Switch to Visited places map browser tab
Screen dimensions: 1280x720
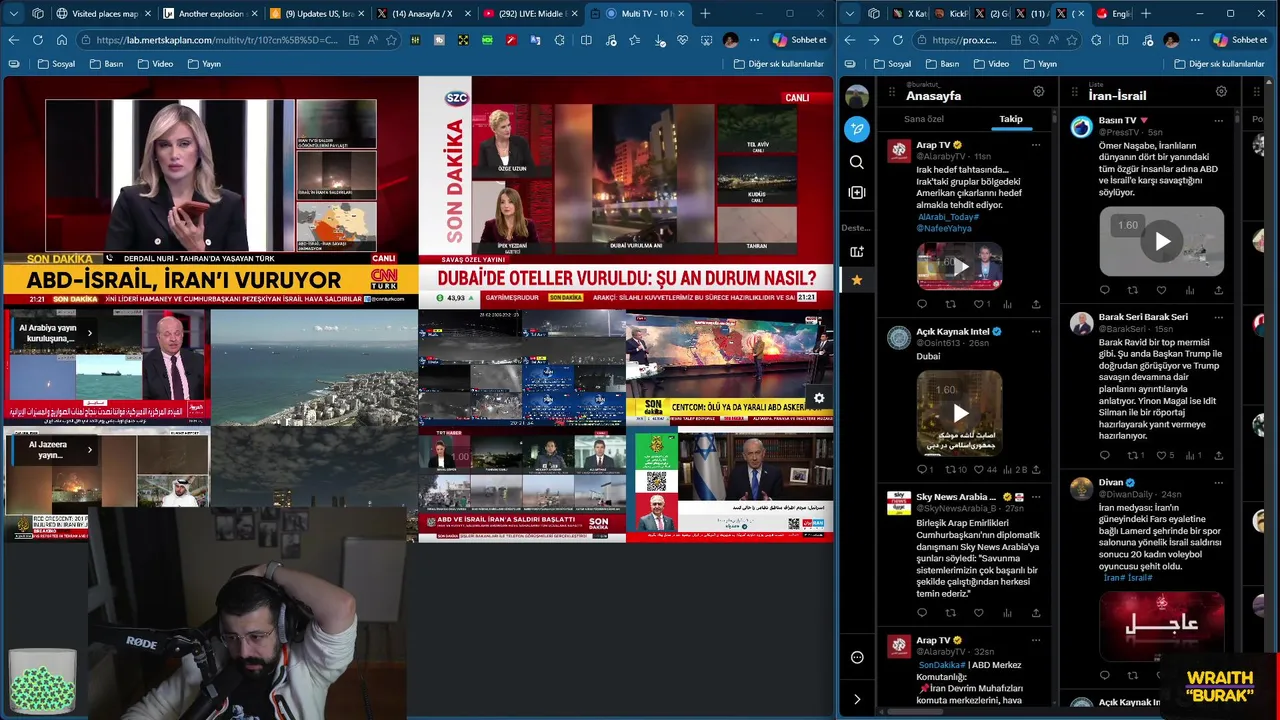coord(103,14)
